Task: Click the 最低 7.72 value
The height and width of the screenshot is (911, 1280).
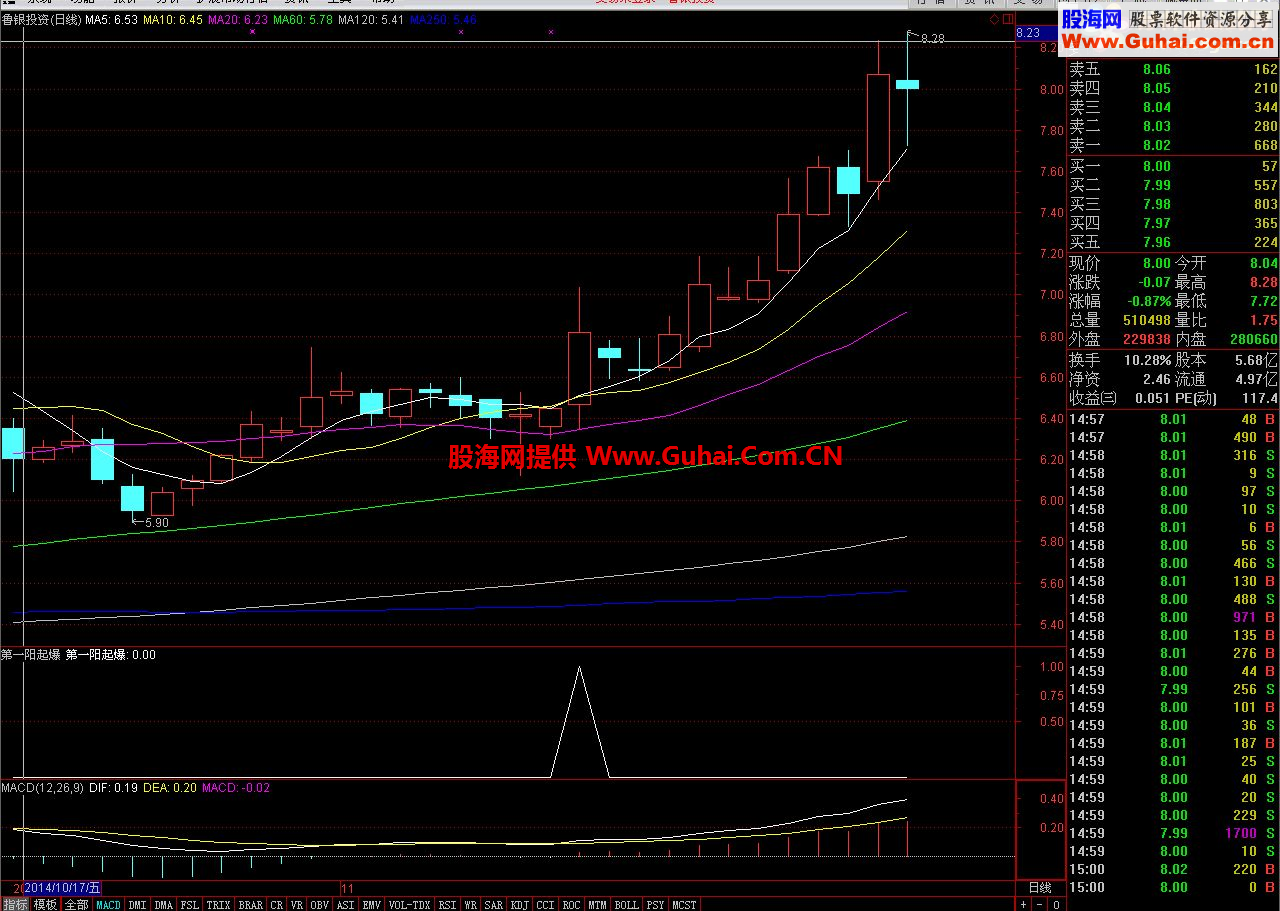Action: point(1263,301)
